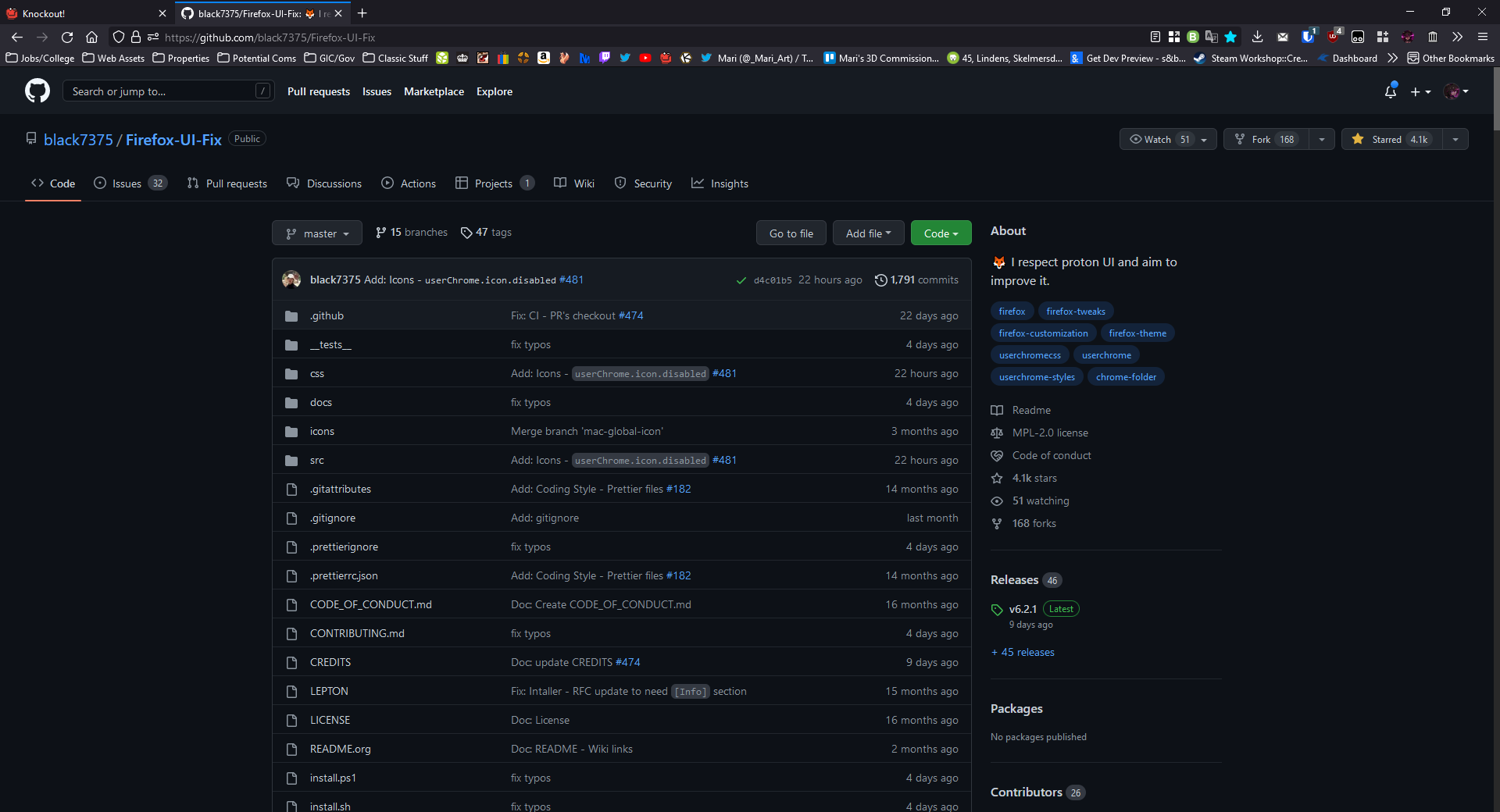Open the Projects tab
Viewport: 1500px width, 812px height.
[x=495, y=183]
